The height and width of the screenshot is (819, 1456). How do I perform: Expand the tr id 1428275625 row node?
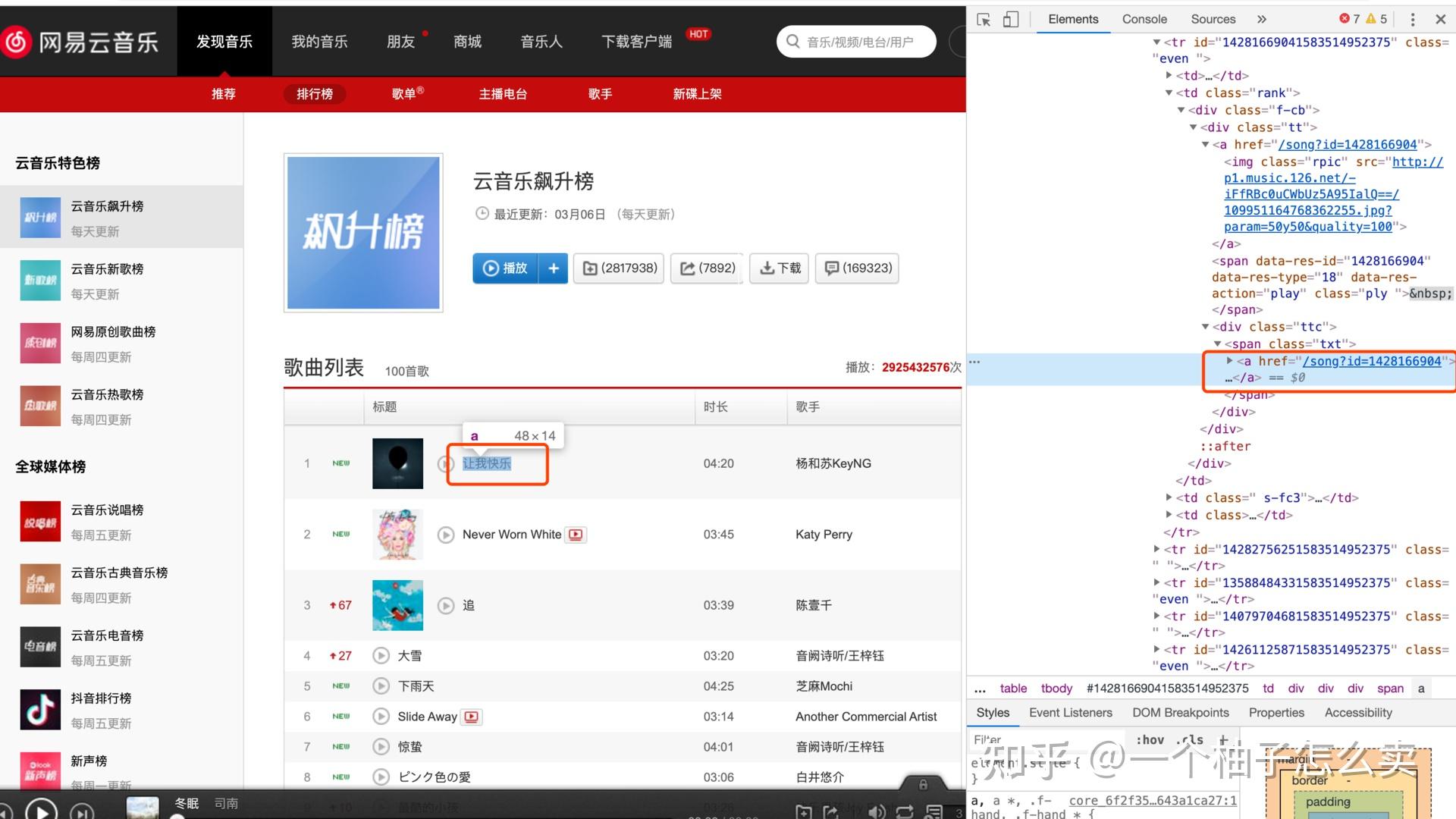click(x=1156, y=549)
